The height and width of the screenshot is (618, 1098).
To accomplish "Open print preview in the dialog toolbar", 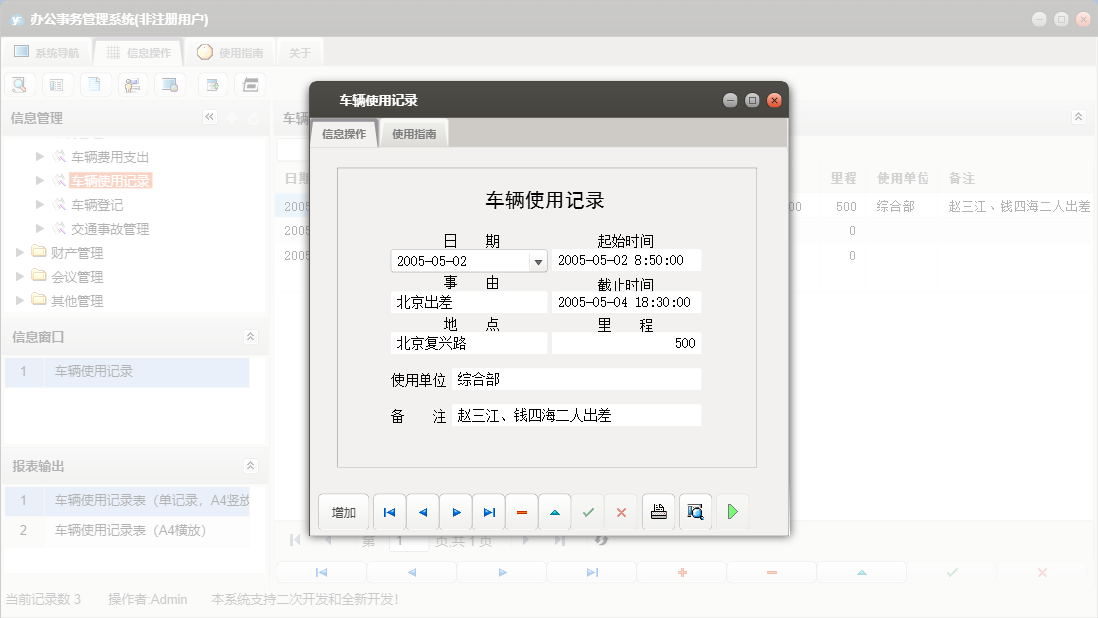I will [x=694, y=511].
